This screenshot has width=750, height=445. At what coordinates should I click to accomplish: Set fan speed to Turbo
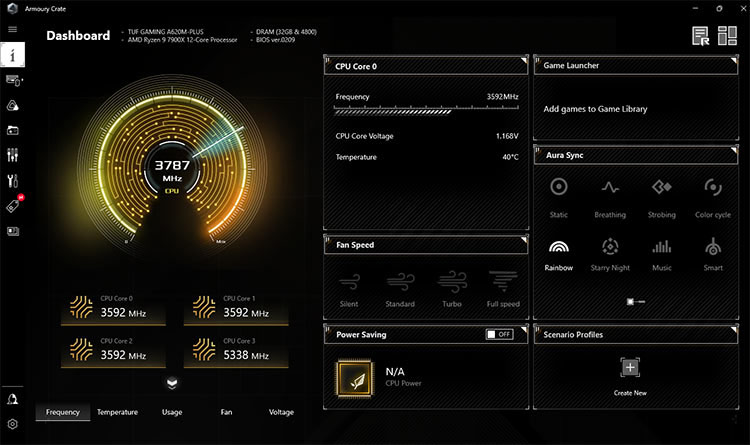452,282
